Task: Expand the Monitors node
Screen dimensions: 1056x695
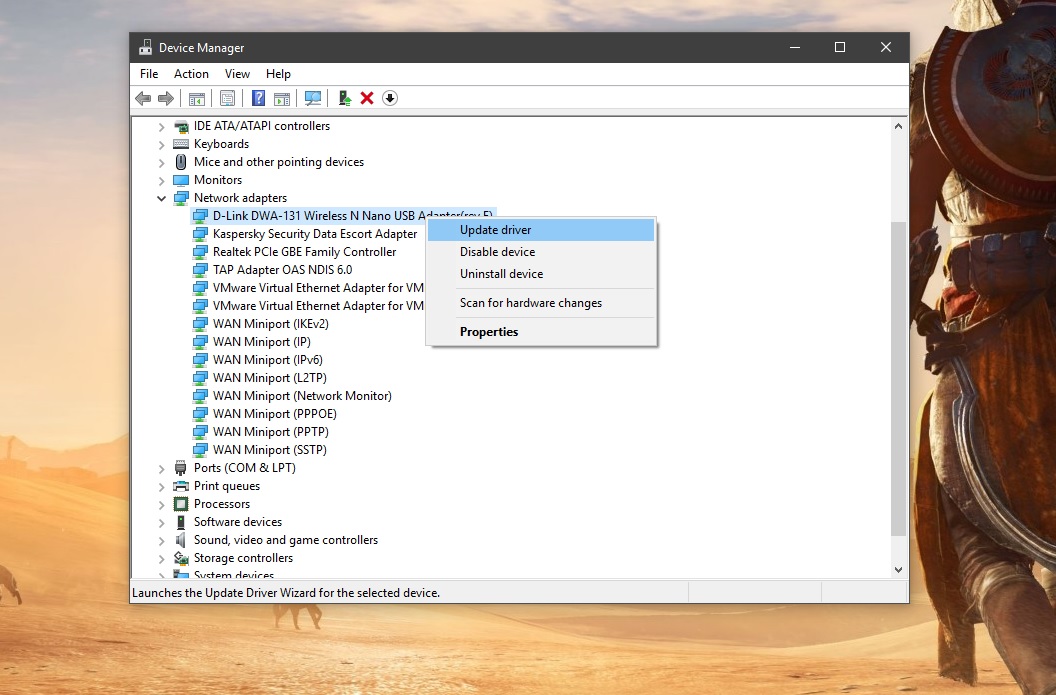Action: click(161, 180)
